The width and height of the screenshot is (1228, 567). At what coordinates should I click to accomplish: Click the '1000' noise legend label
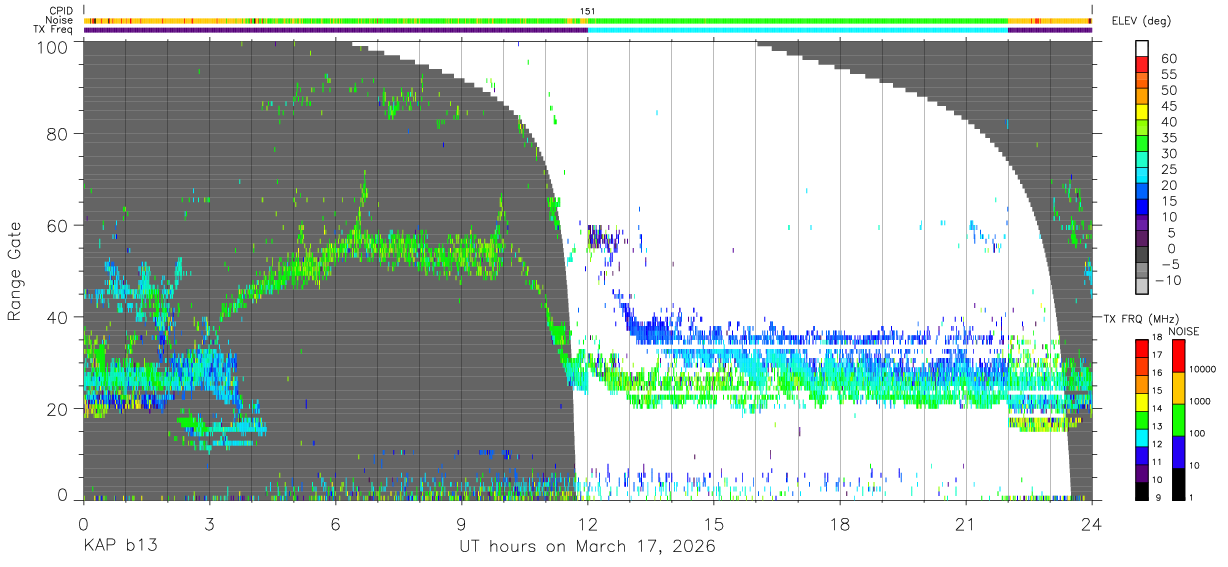pyautogui.click(x=1200, y=400)
